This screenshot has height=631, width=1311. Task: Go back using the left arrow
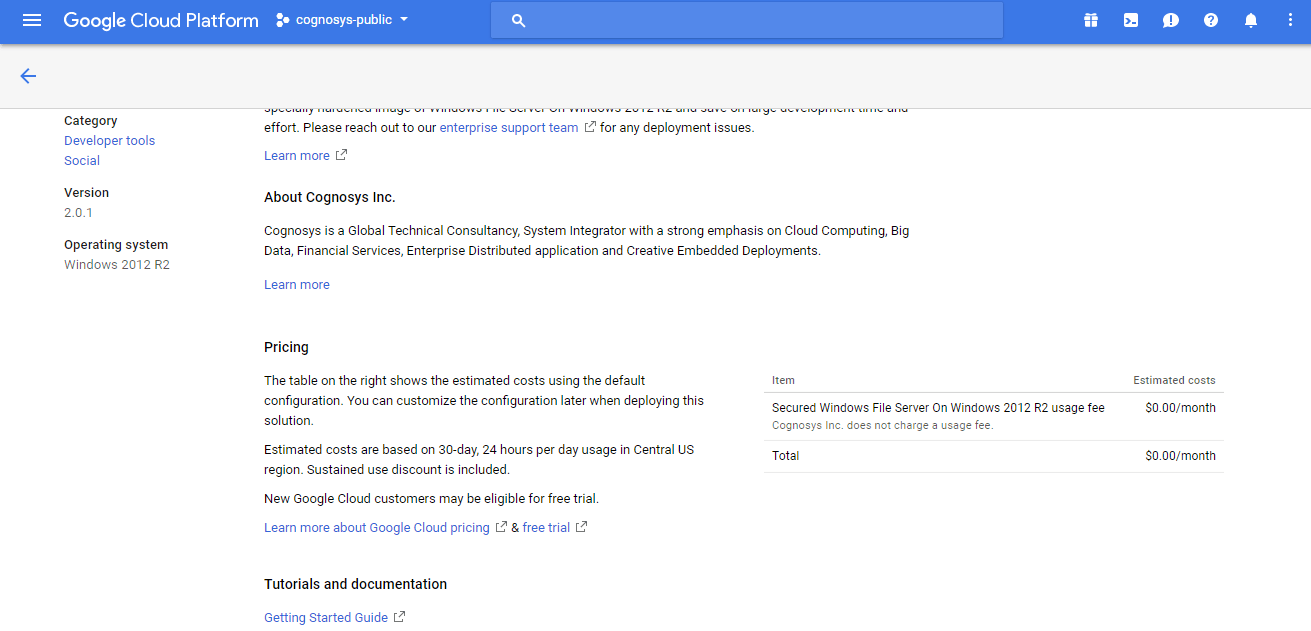click(x=28, y=76)
